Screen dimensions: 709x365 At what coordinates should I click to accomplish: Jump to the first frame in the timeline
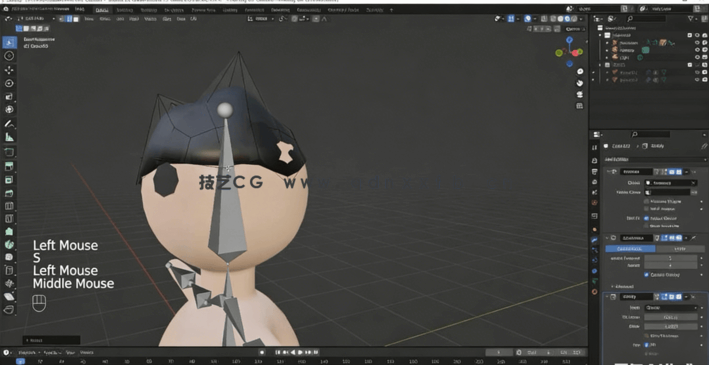point(278,352)
